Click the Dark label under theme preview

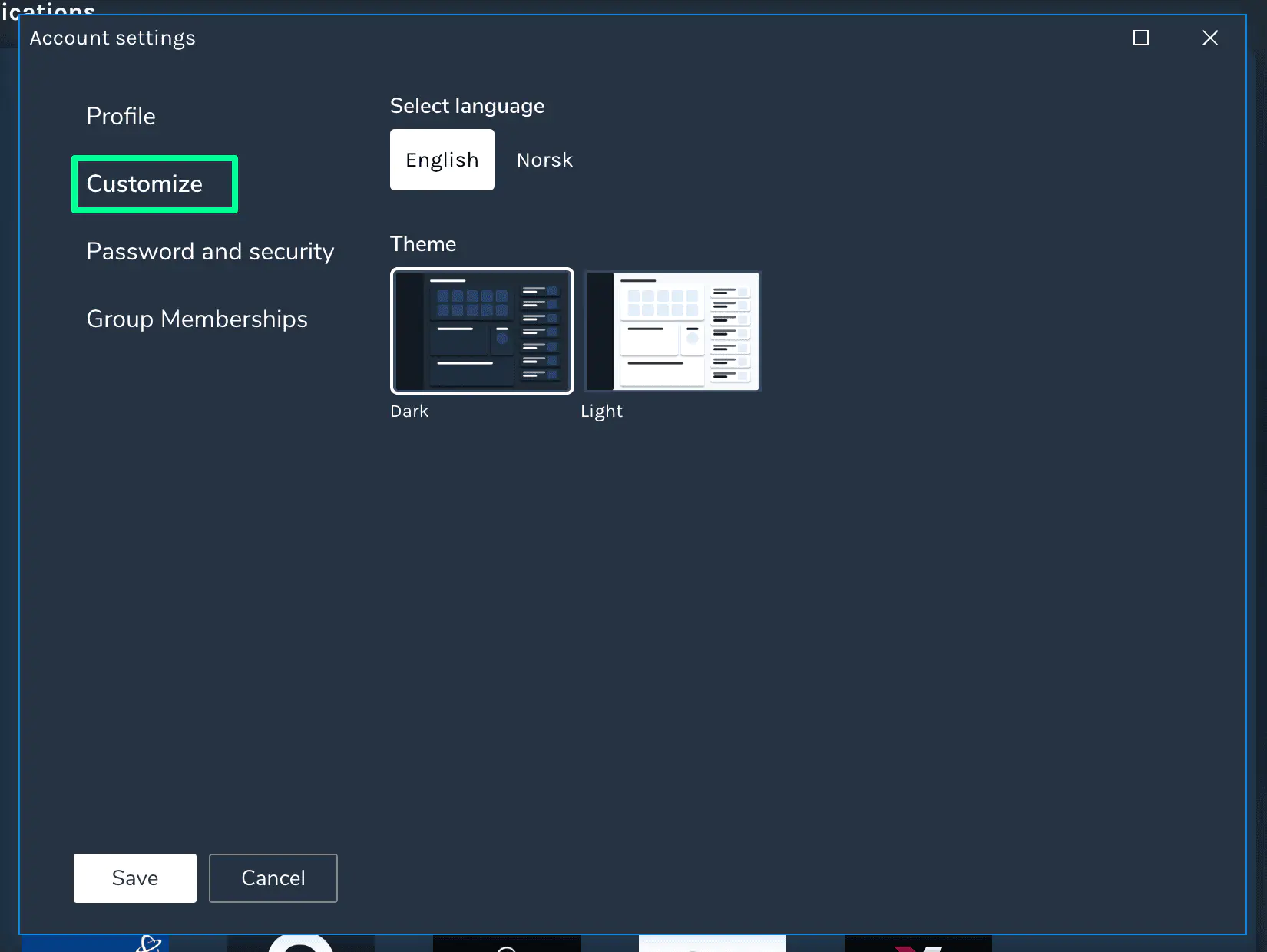[409, 412]
